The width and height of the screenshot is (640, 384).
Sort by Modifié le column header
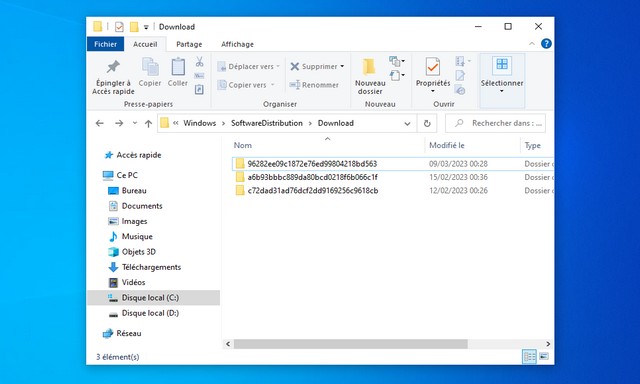(447, 145)
